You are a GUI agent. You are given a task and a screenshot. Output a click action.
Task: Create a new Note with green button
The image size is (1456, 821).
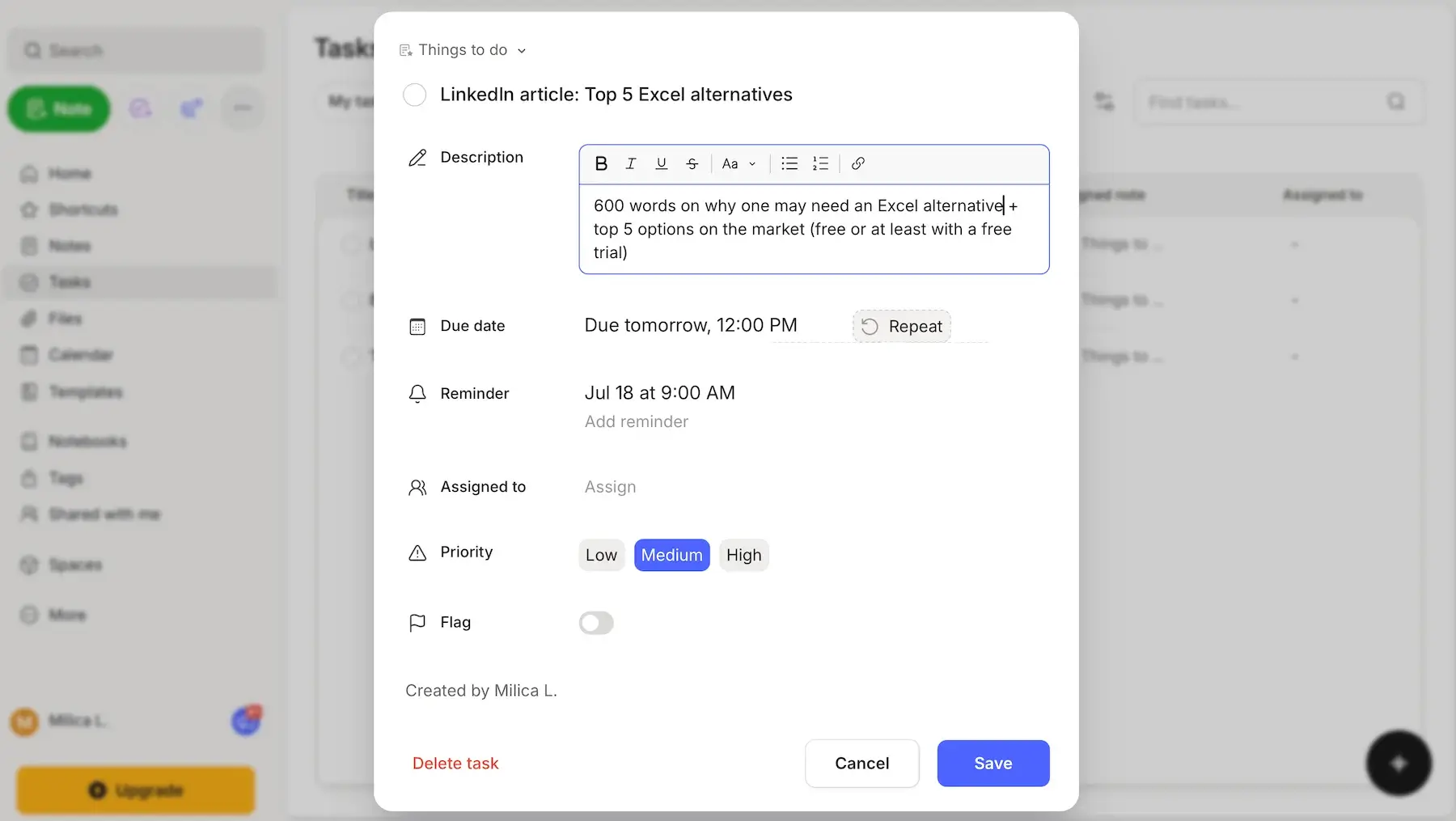tap(59, 108)
